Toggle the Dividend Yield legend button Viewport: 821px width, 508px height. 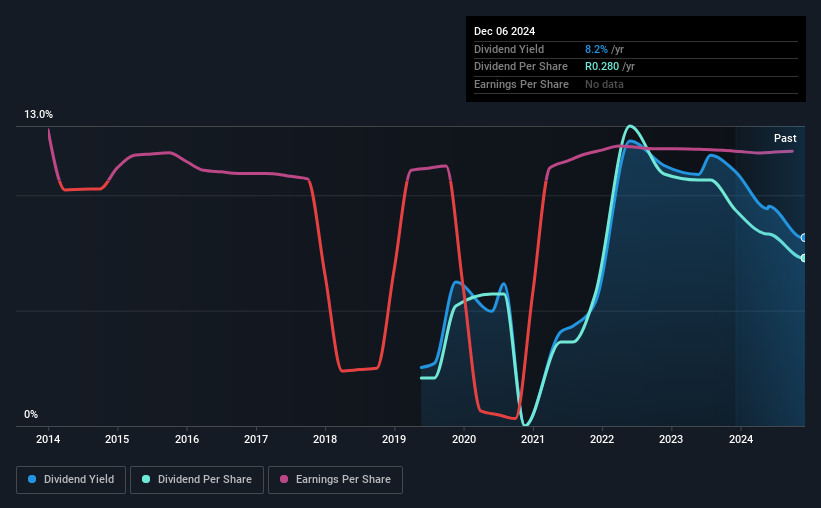[x=71, y=480]
